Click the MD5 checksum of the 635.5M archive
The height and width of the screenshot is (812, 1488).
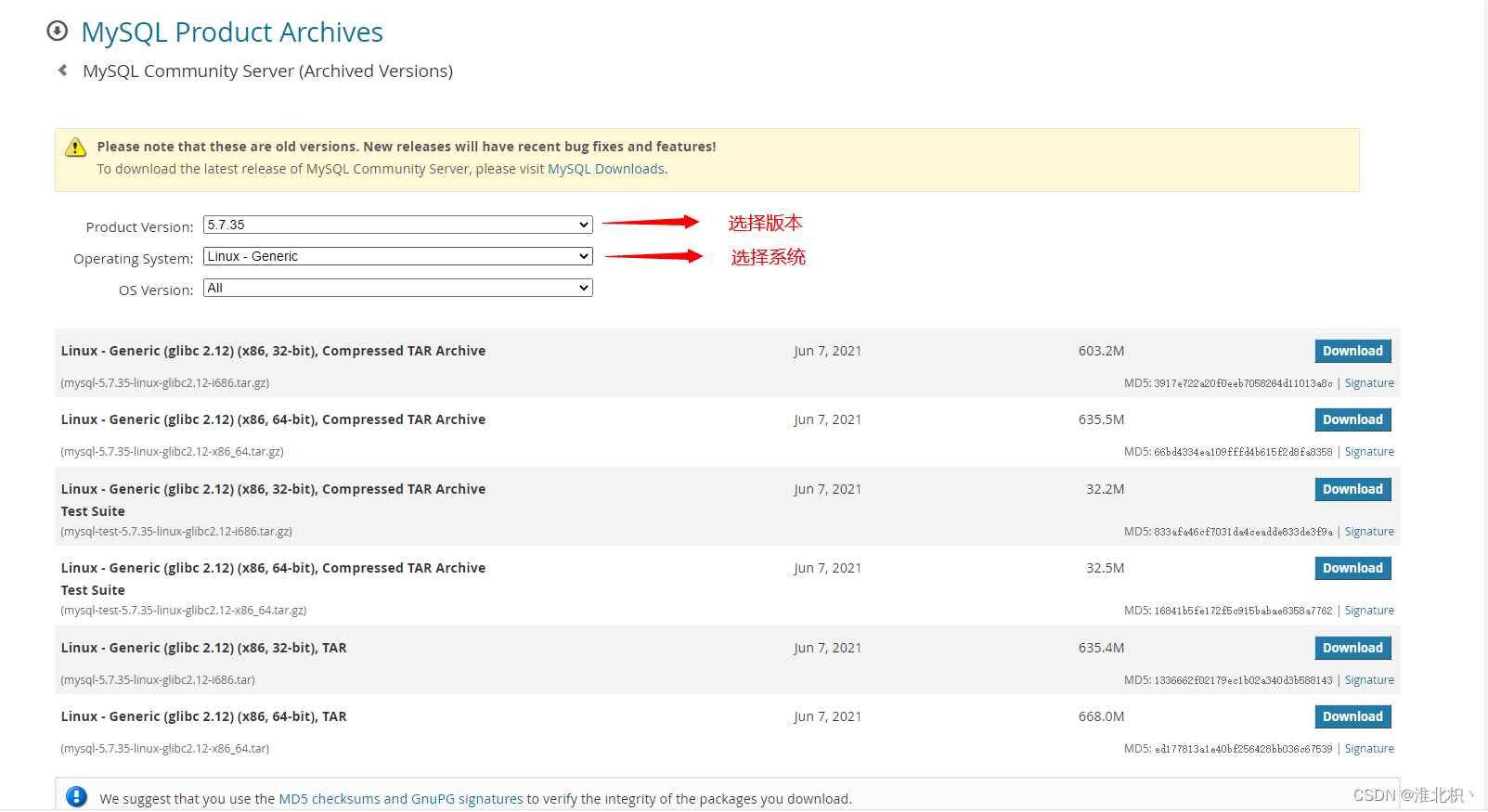[x=1243, y=452]
